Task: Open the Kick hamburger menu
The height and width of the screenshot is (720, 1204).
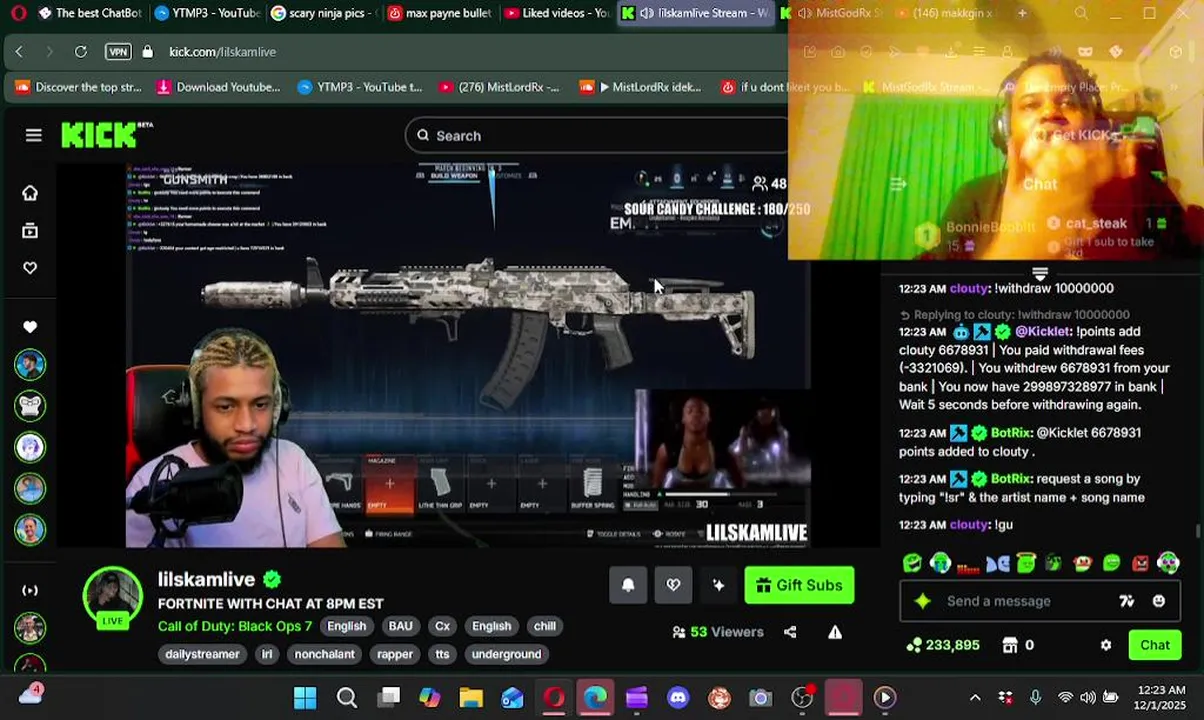Action: 33,135
